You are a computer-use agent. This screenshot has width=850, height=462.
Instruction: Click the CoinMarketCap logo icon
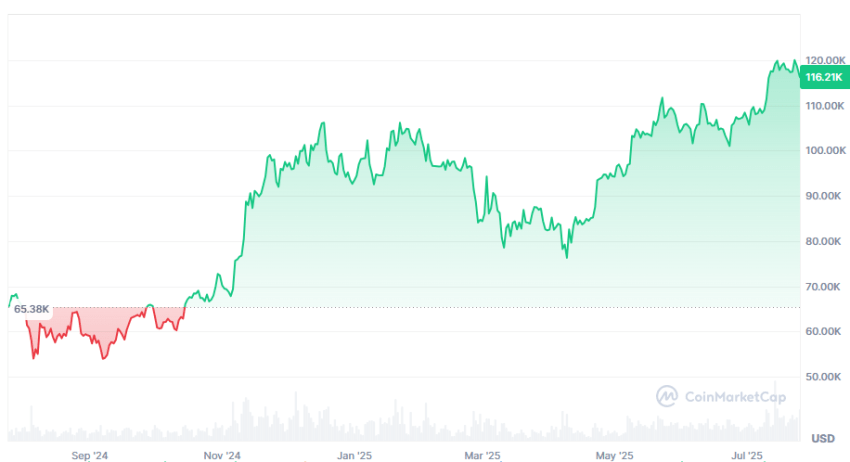click(667, 396)
